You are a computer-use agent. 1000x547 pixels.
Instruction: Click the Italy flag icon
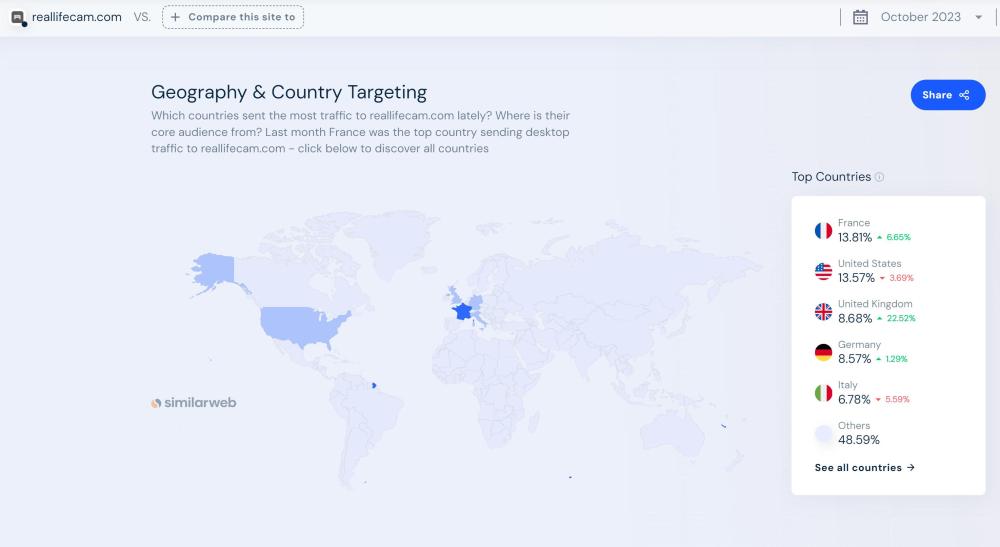pyautogui.click(x=823, y=393)
